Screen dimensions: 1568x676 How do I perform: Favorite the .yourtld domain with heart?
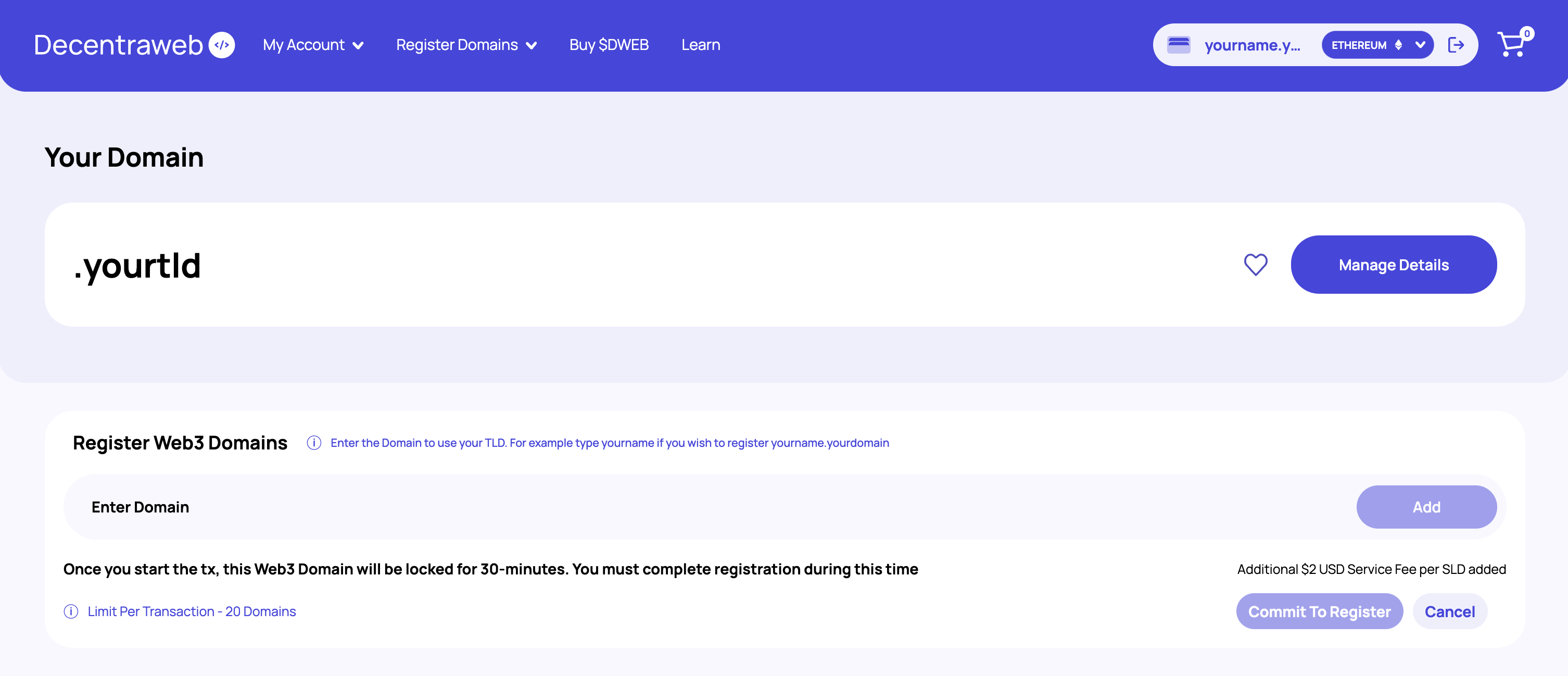tap(1255, 265)
